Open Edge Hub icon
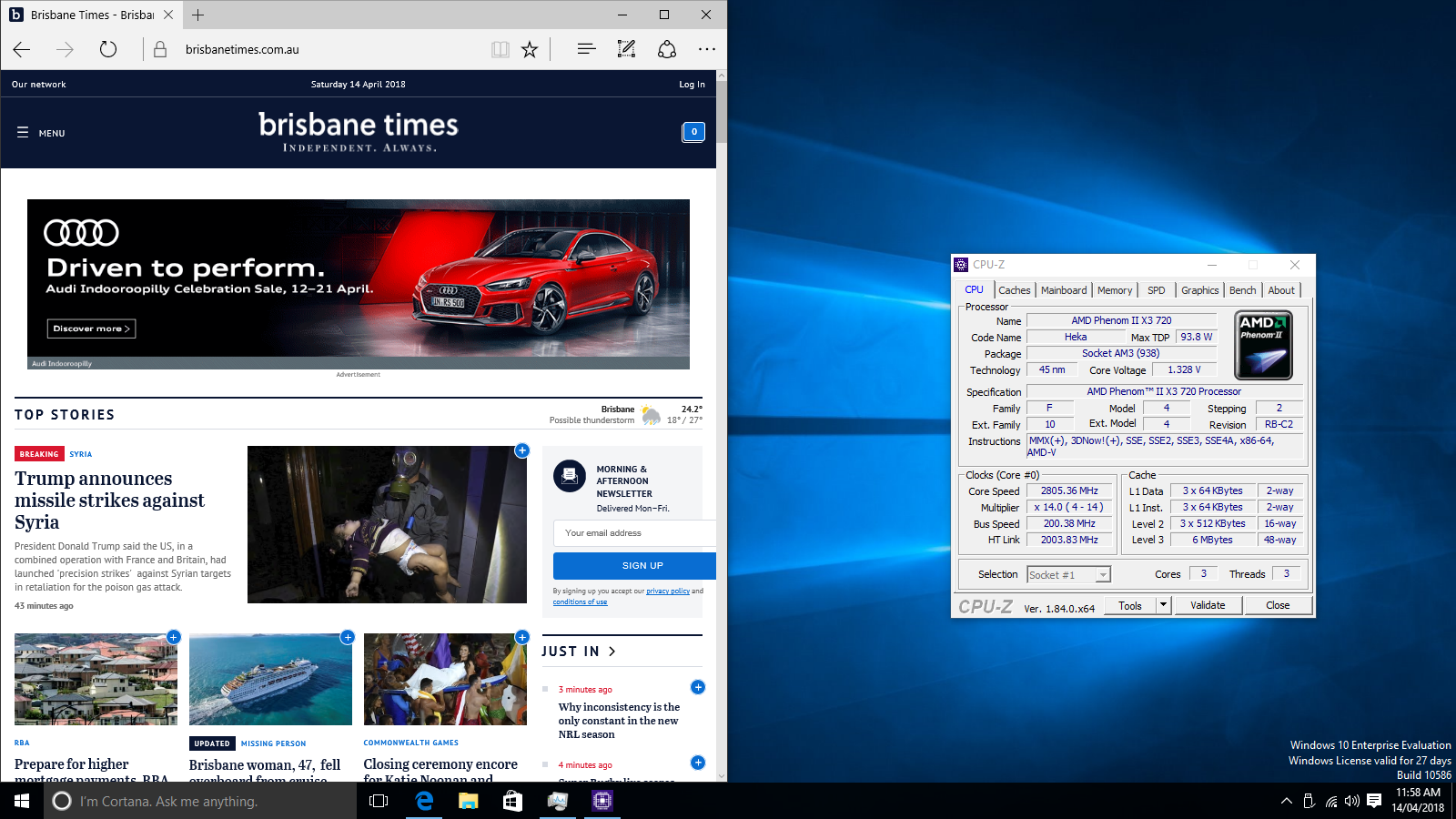The image size is (1456, 819). [x=586, y=49]
